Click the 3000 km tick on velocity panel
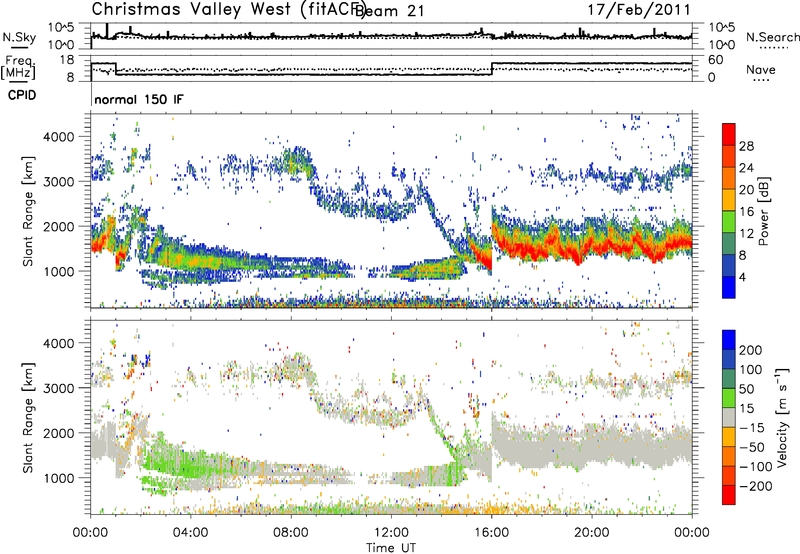 (x=60, y=388)
